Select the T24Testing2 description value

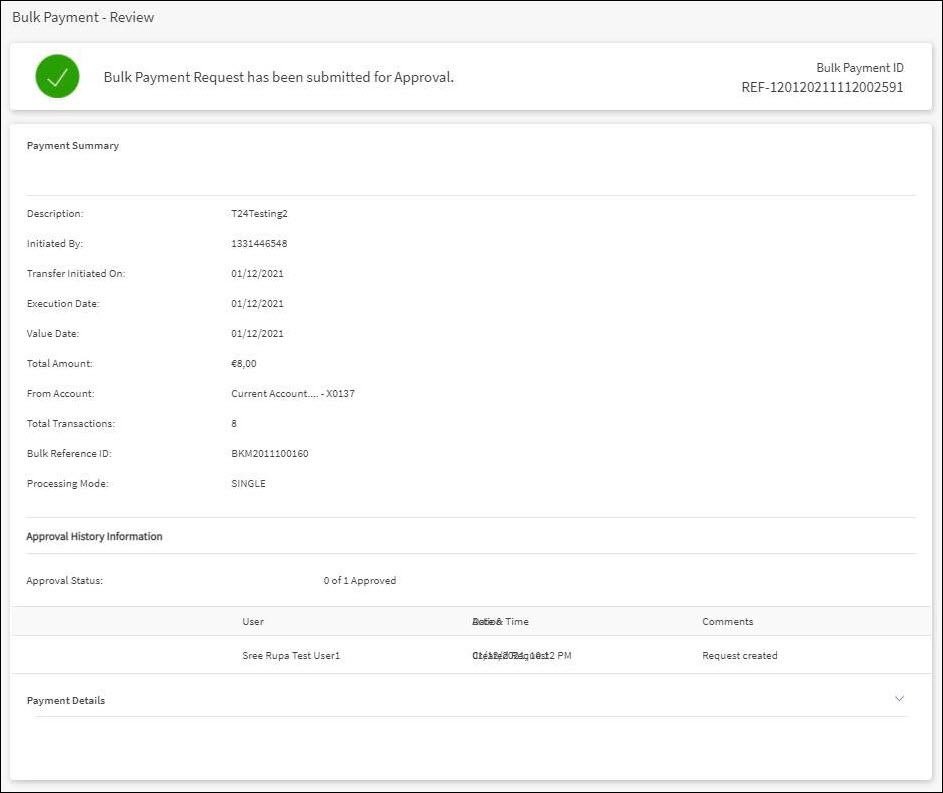259,213
